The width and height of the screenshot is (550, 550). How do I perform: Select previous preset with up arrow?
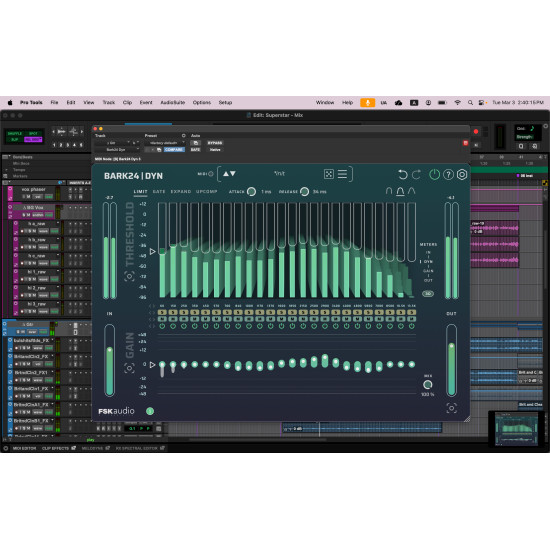[226, 174]
